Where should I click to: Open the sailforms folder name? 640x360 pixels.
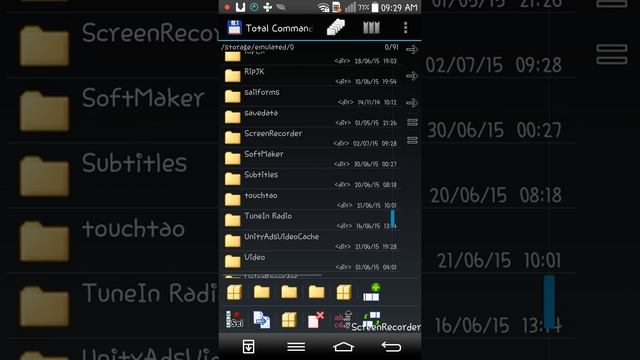click(262, 92)
